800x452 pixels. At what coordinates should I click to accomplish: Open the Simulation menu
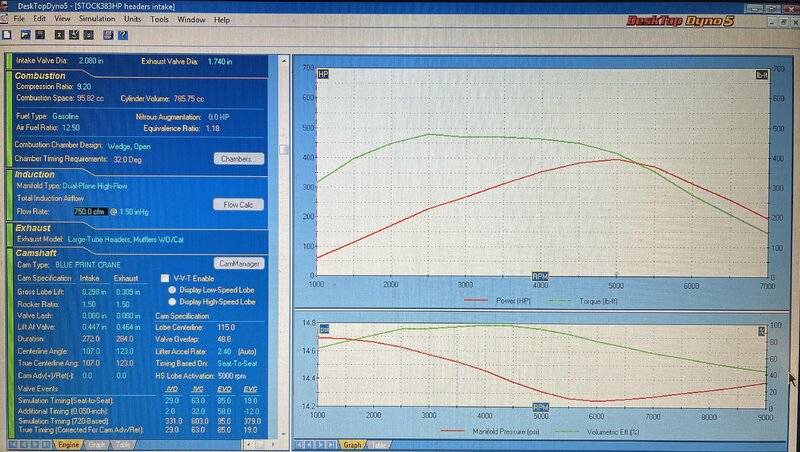pyautogui.click(x=97, y=19)
